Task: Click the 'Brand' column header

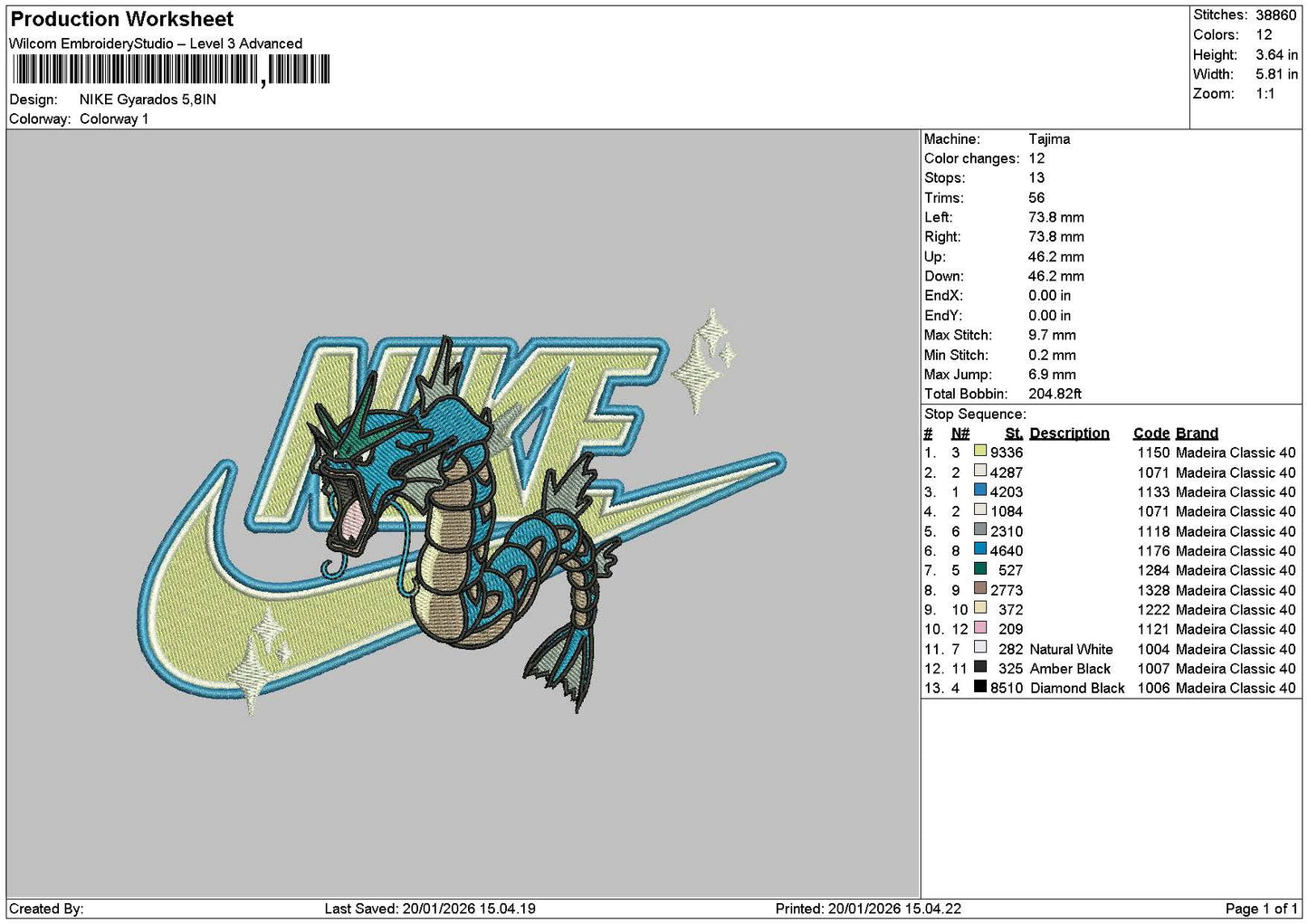Action: click(1197, 433)
